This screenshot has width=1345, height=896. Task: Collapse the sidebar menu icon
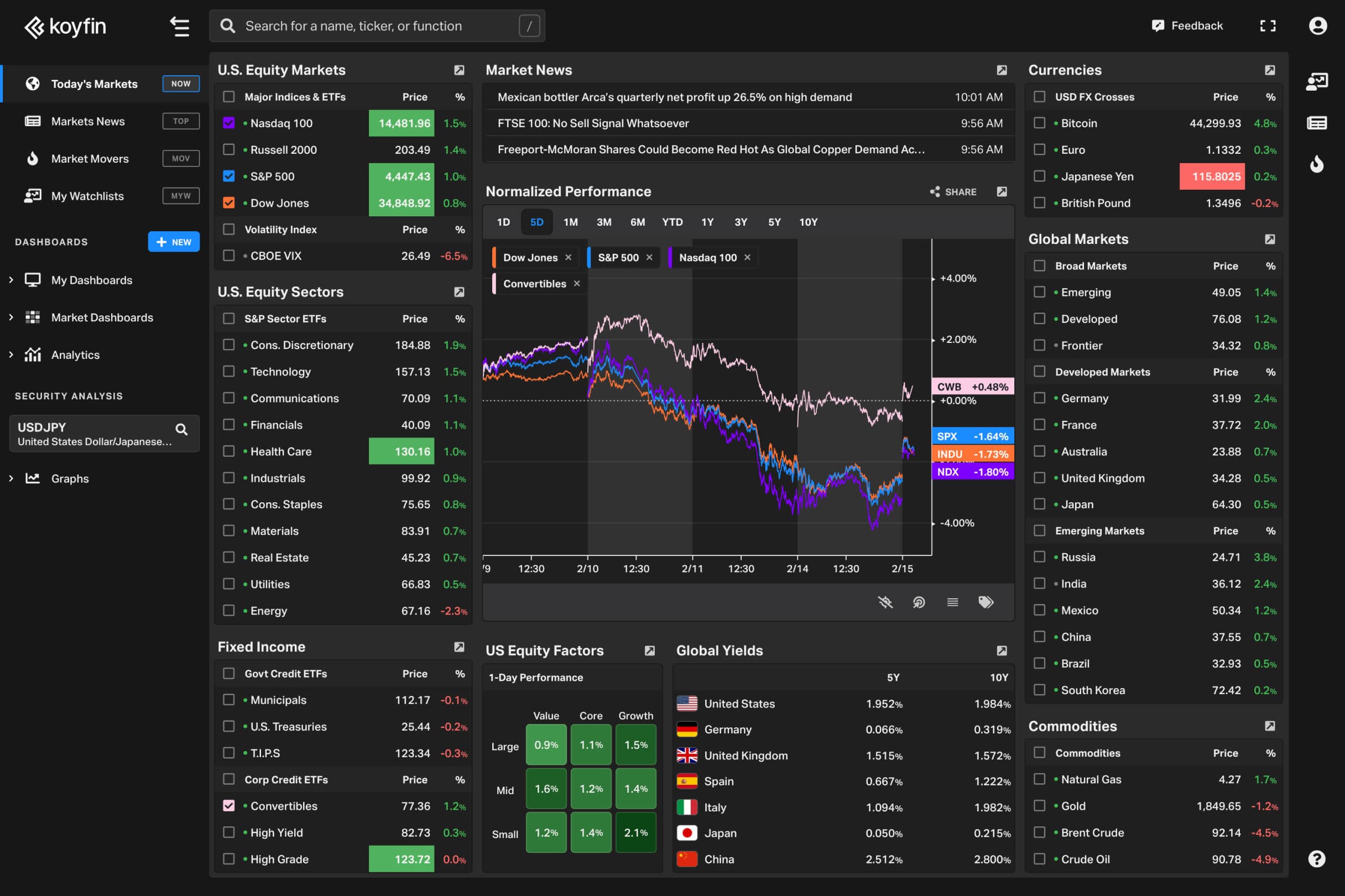click(x=179, y=27)
